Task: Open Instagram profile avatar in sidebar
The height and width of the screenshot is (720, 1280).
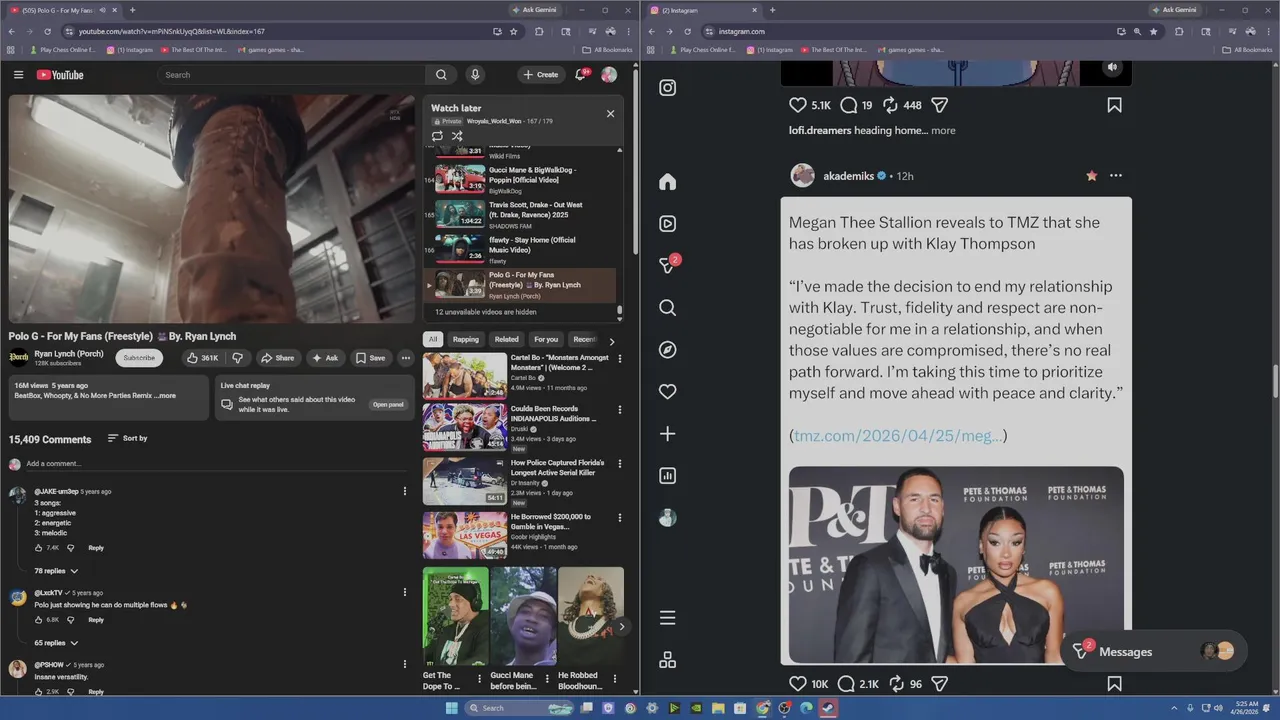Action: click(x=668, y=518)
